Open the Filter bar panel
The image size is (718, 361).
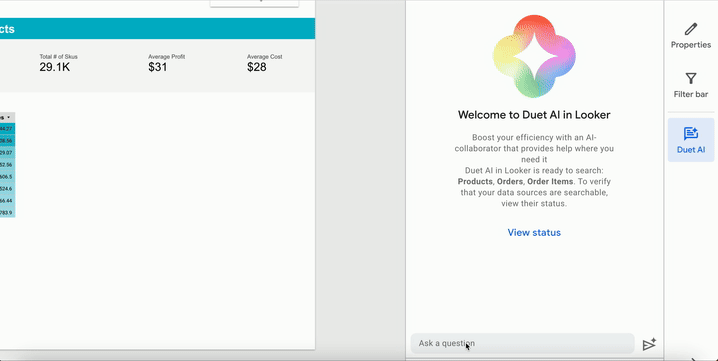[691, 85]
